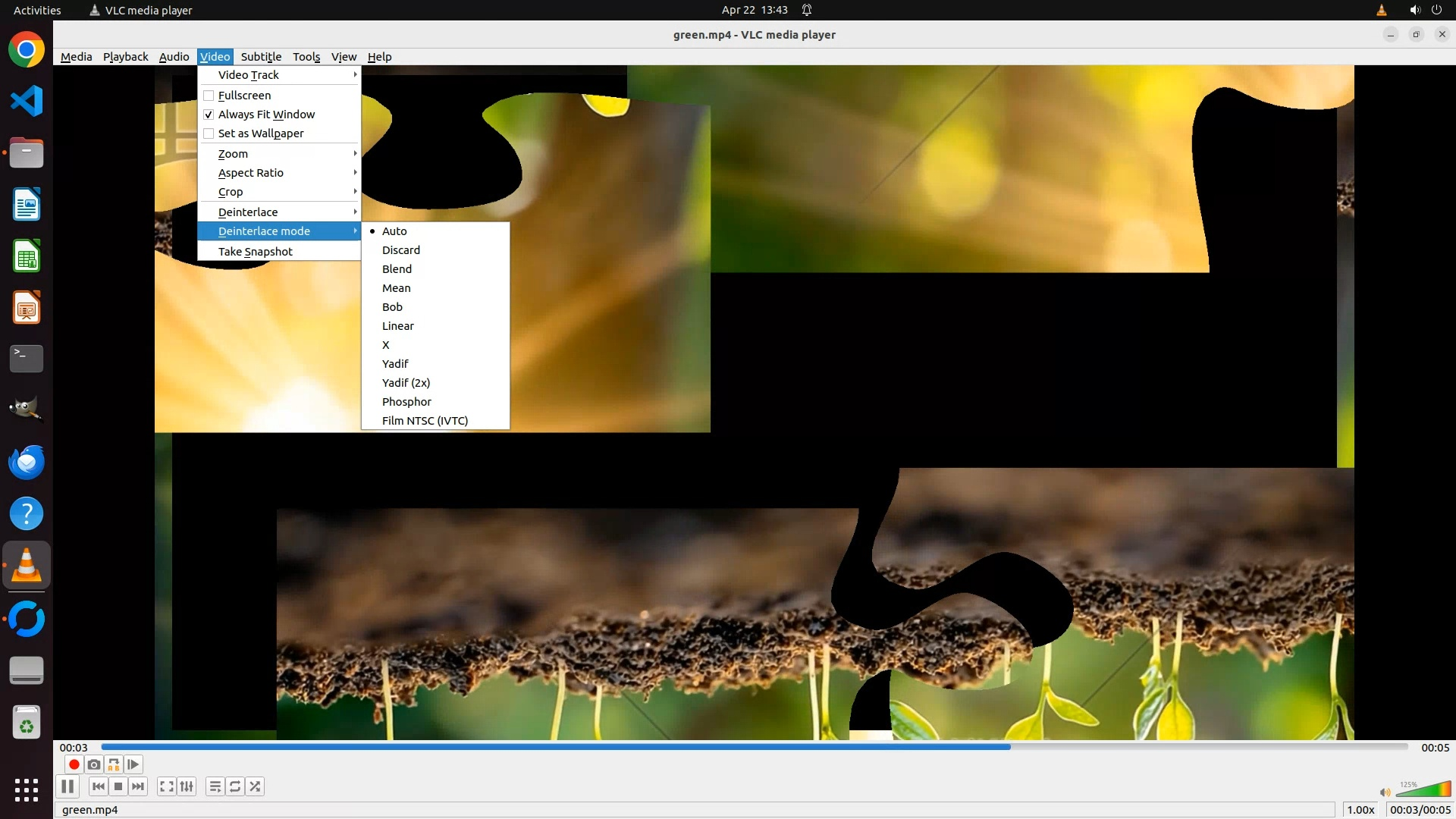Click the A-B loop button
Viewport: 1456px width, 819px height.
[x=113, y=764]
